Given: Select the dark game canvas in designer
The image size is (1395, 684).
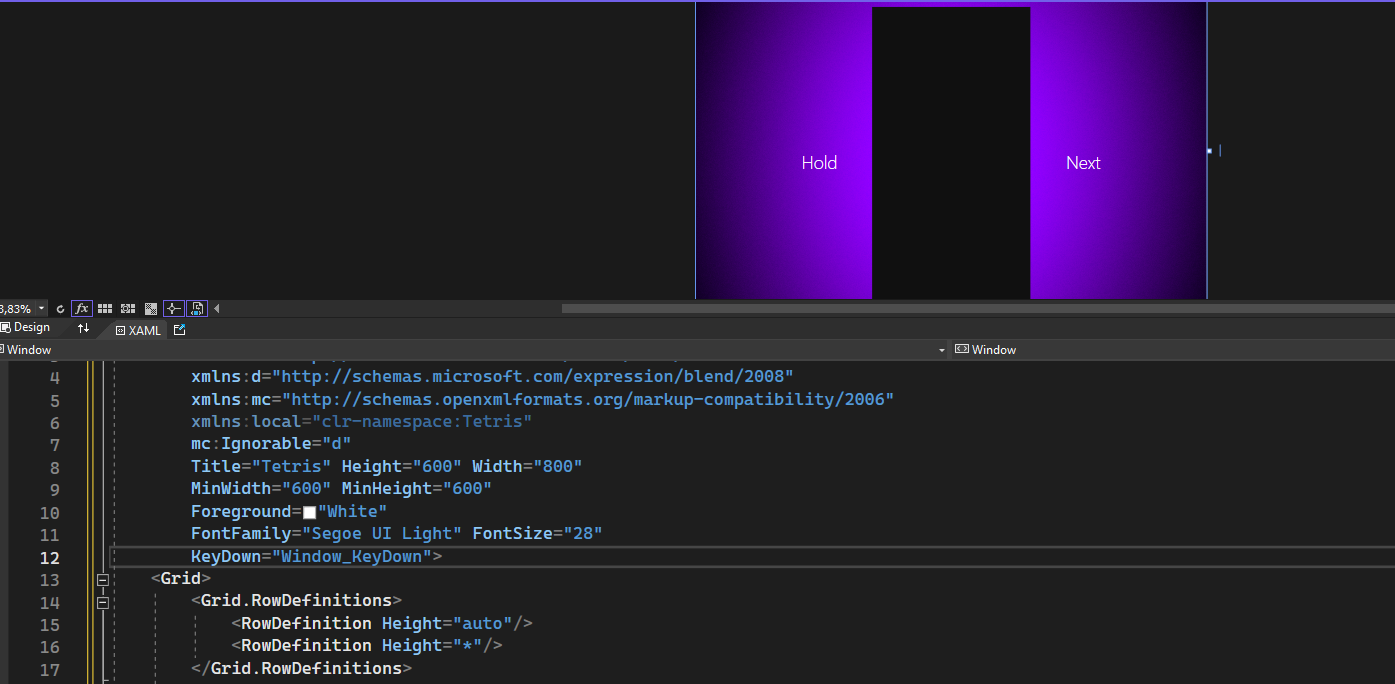Looking at the screenshot, I should (x=951, y=153).
